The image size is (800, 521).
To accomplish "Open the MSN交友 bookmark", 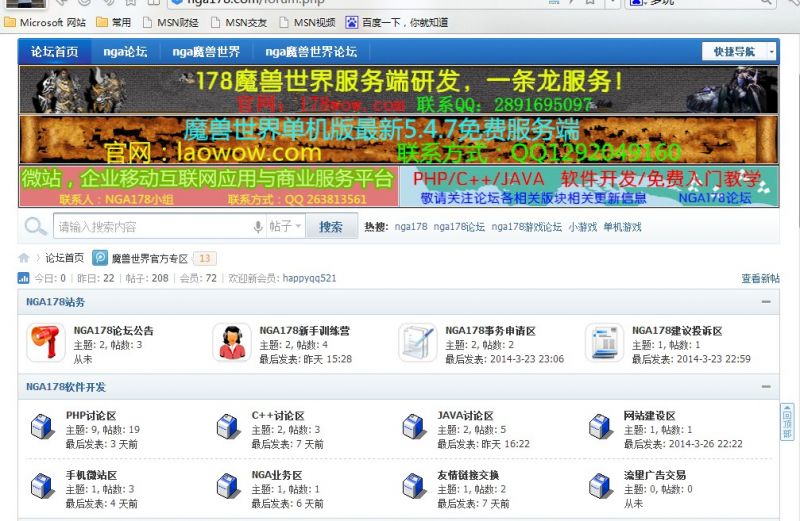I will (x=239, y=22).
